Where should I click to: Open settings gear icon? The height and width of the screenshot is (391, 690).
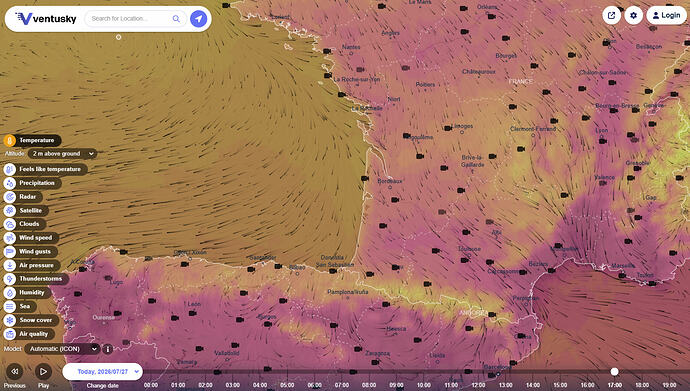(633, 15)
